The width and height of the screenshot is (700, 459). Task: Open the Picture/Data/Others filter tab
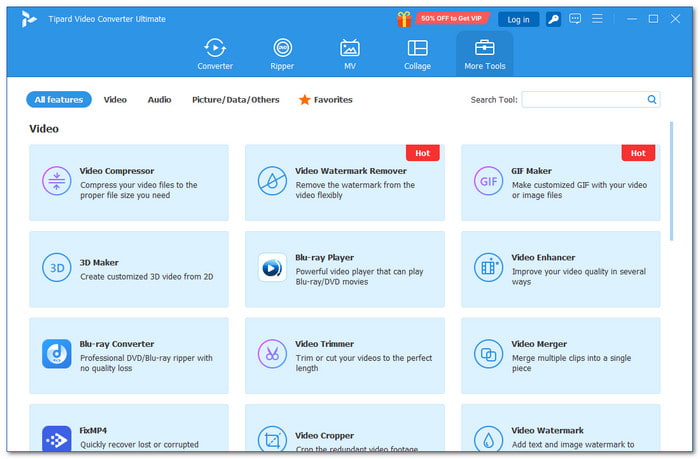[236, 100]
